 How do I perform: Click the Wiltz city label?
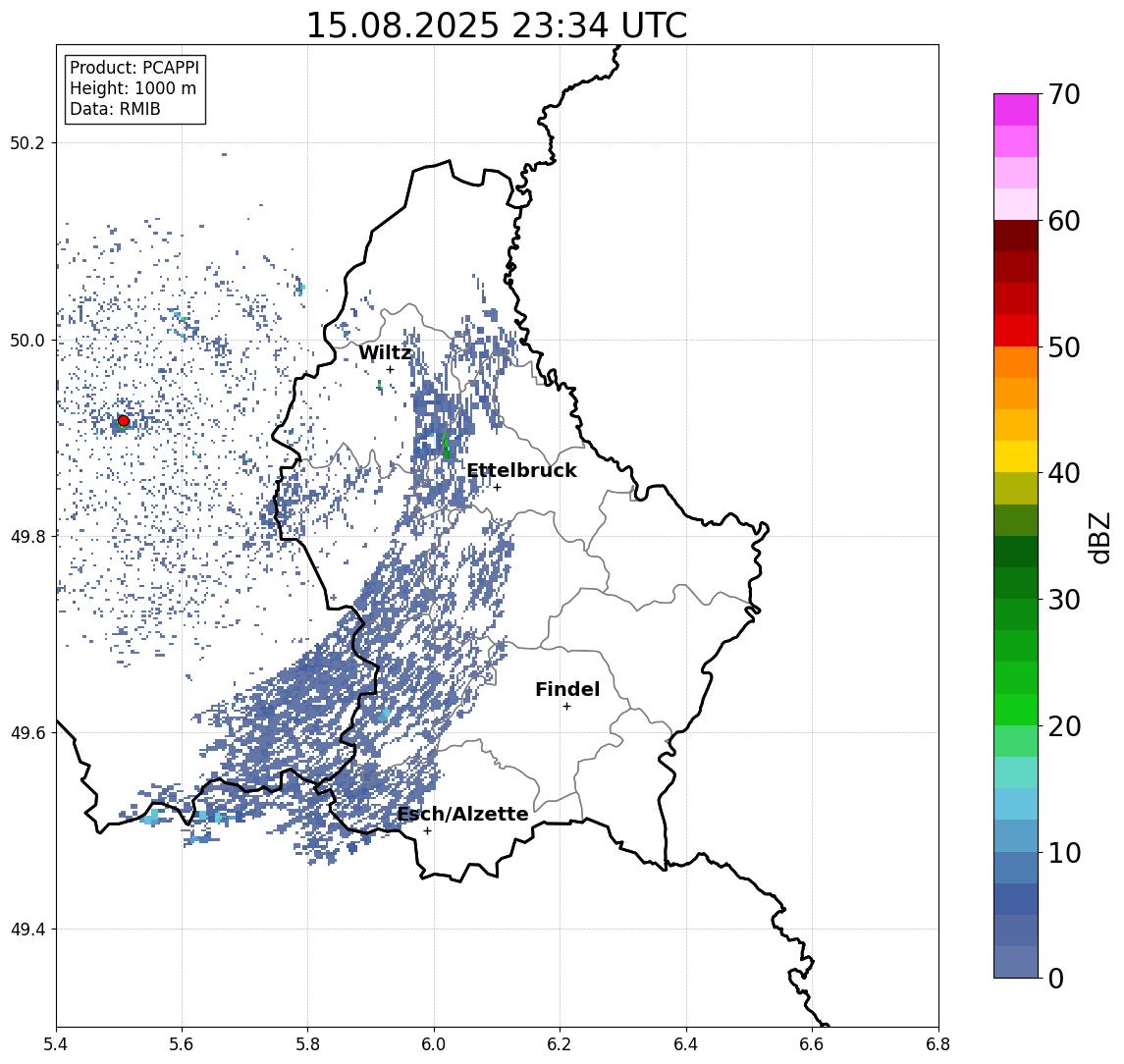[x=385, y=352]
